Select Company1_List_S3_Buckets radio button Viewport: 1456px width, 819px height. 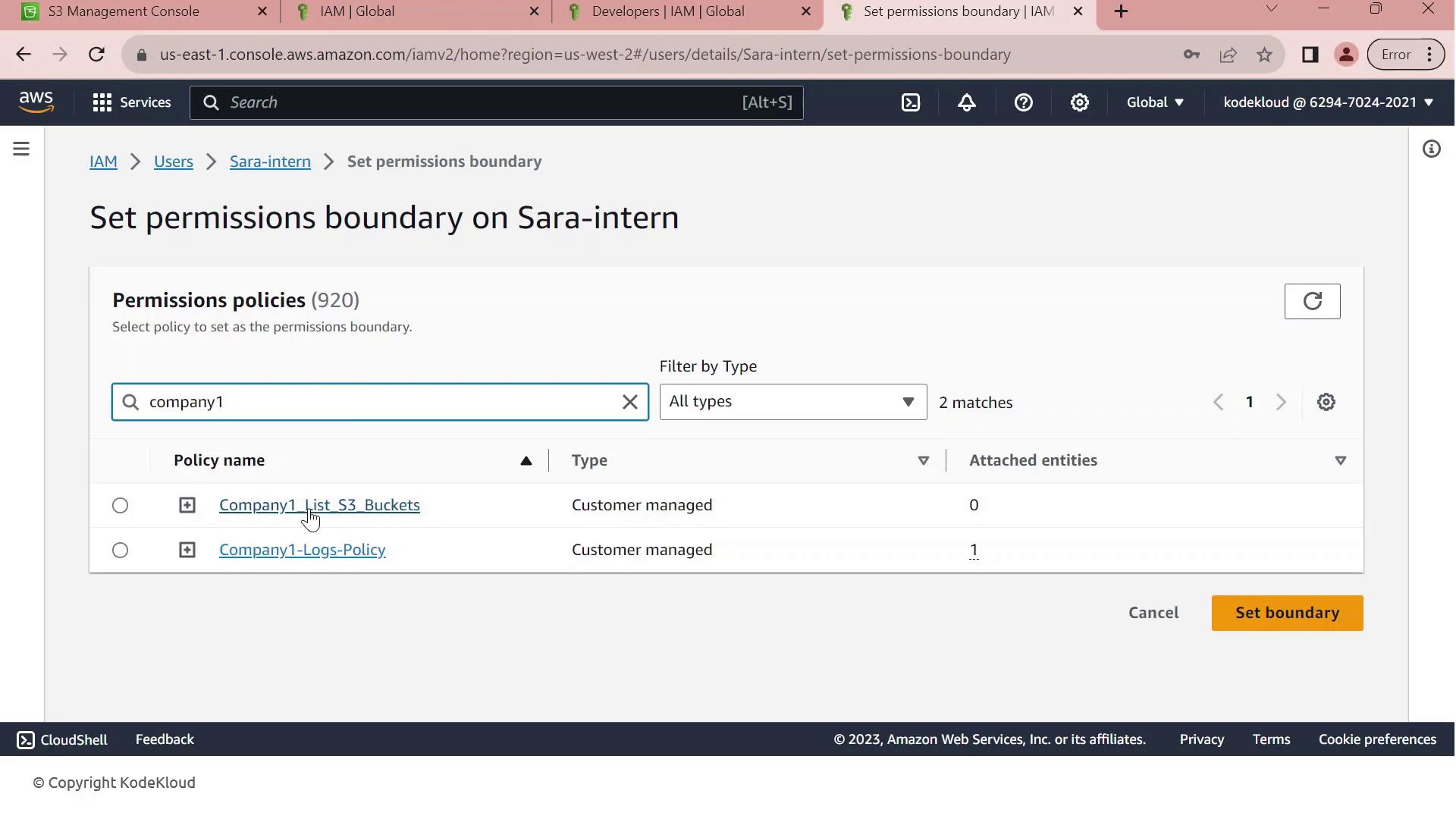(120, 505)
